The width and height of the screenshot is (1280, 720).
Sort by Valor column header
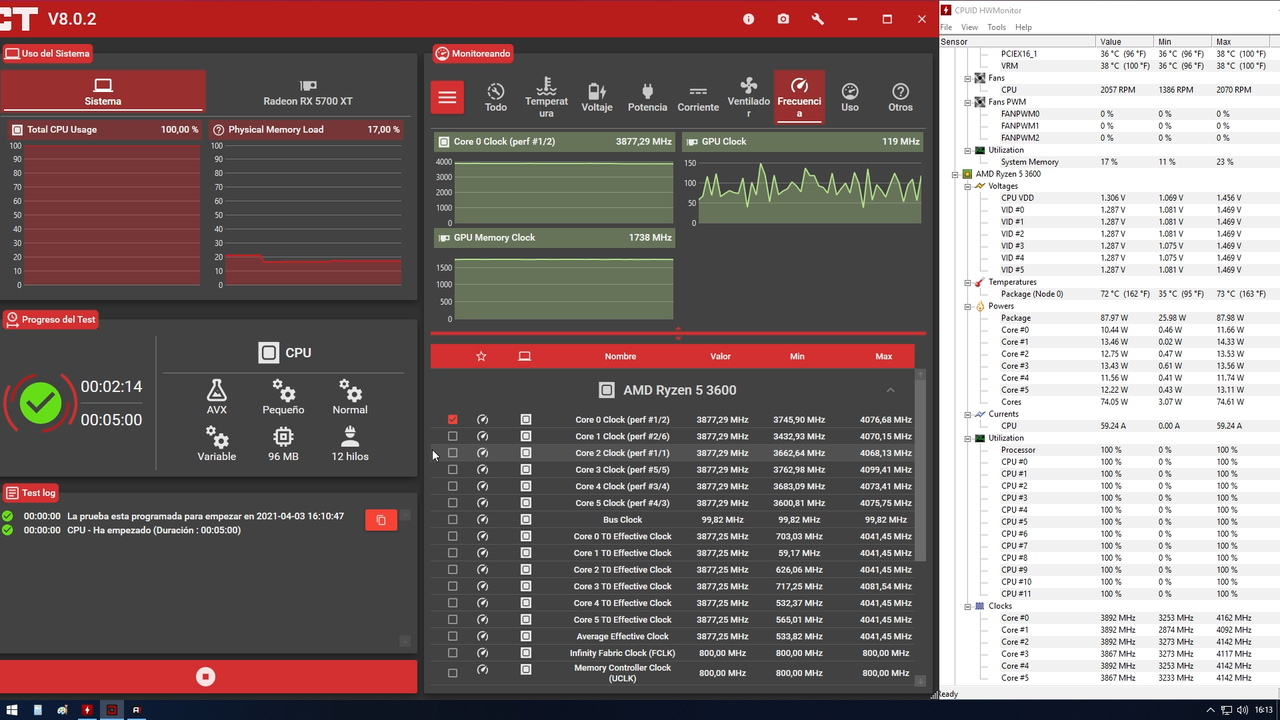[x=720, y=356]
